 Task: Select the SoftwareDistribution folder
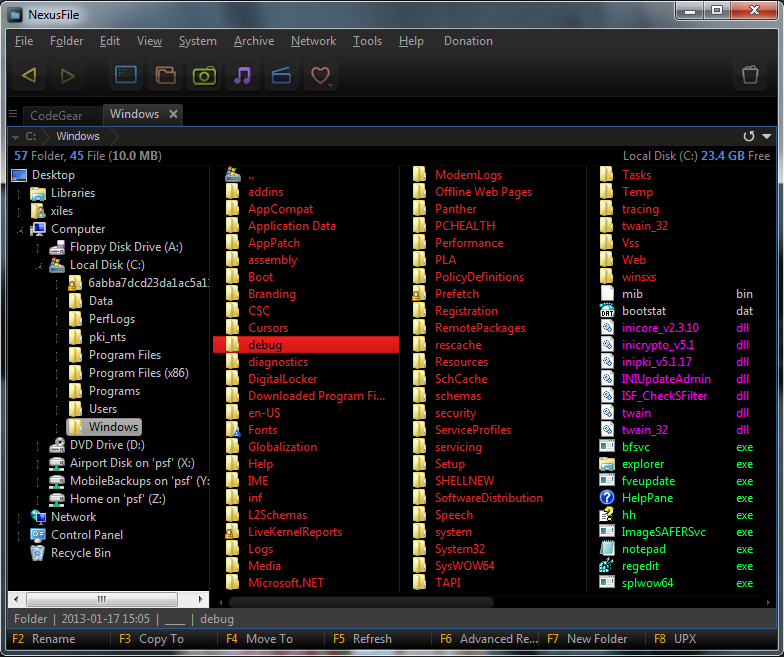(489, 498)
